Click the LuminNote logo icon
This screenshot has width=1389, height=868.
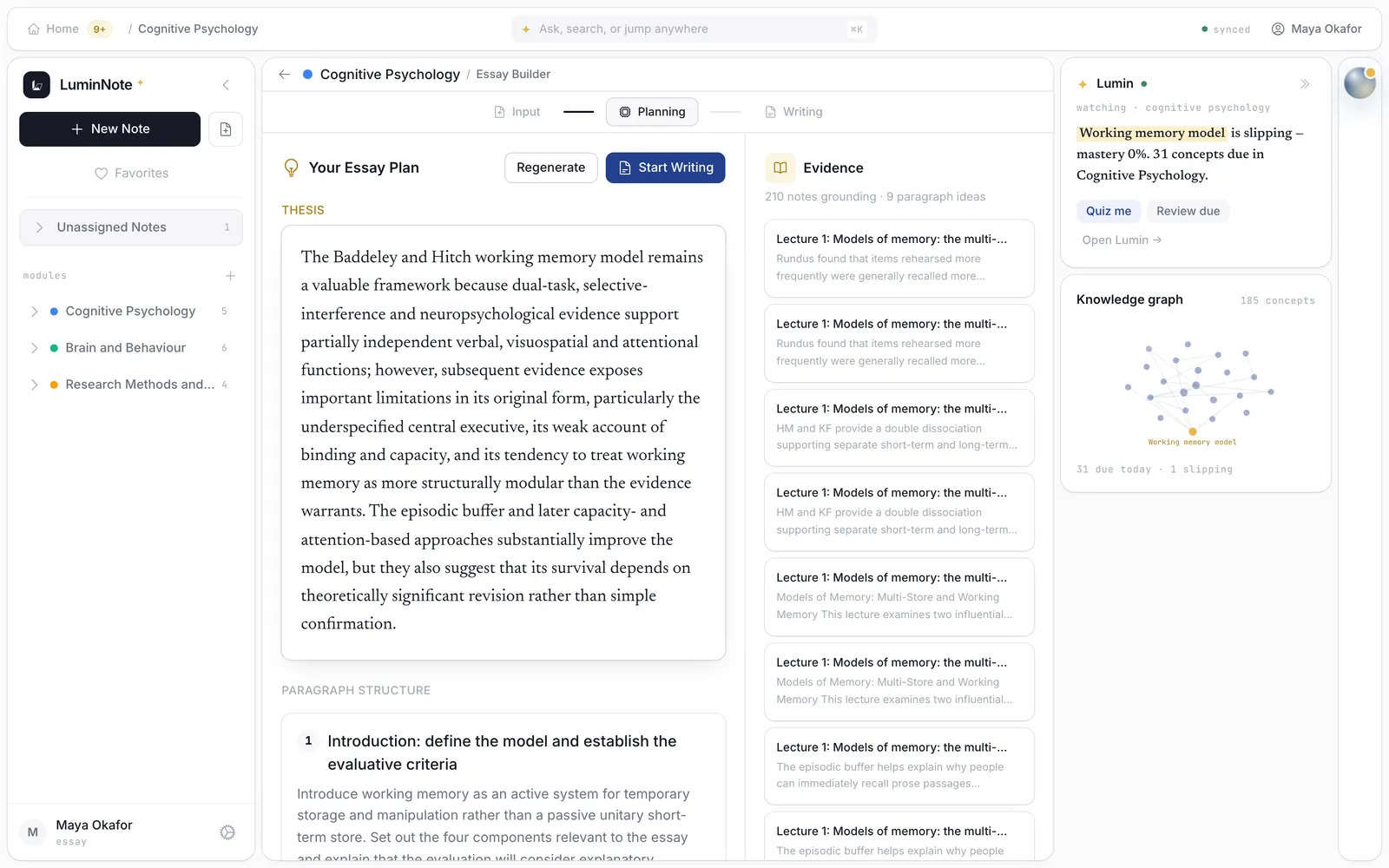click(36, 84)
